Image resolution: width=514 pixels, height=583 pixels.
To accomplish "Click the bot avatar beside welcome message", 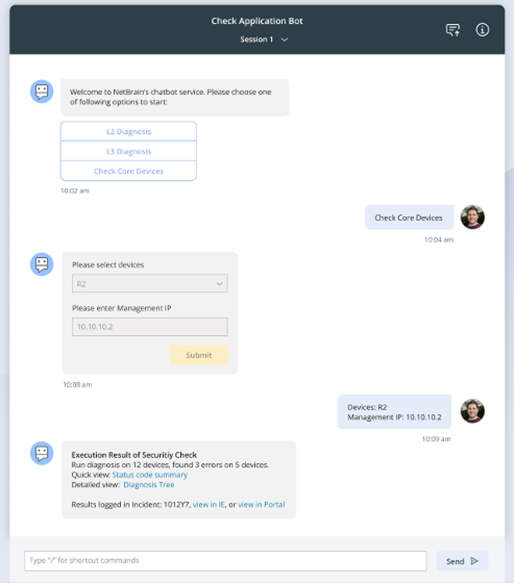I will pos(42,91).
